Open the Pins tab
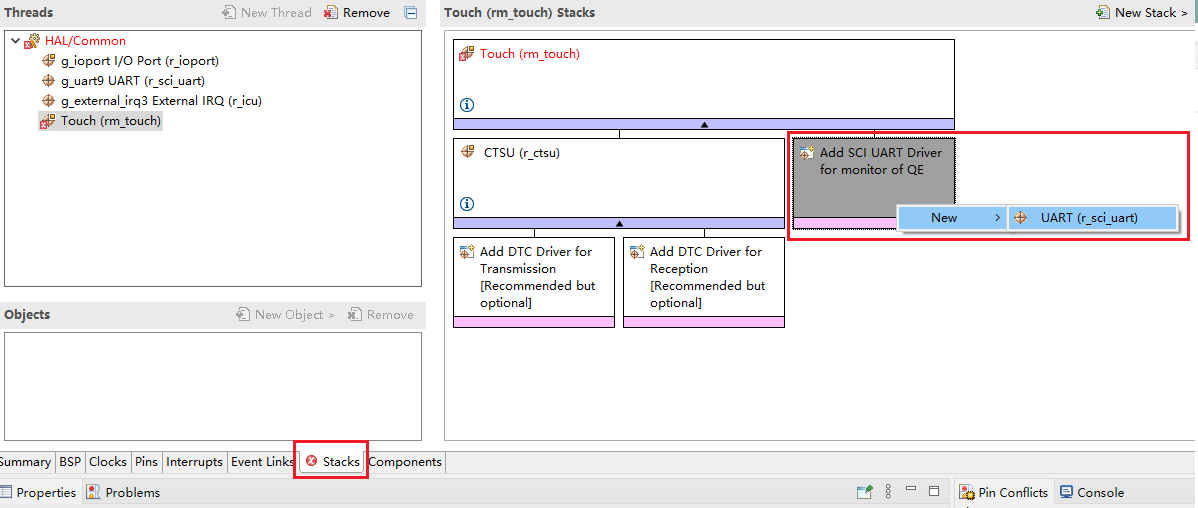Image resolution: width=1198 pixels, height=508 pixels. click(146, 462)
